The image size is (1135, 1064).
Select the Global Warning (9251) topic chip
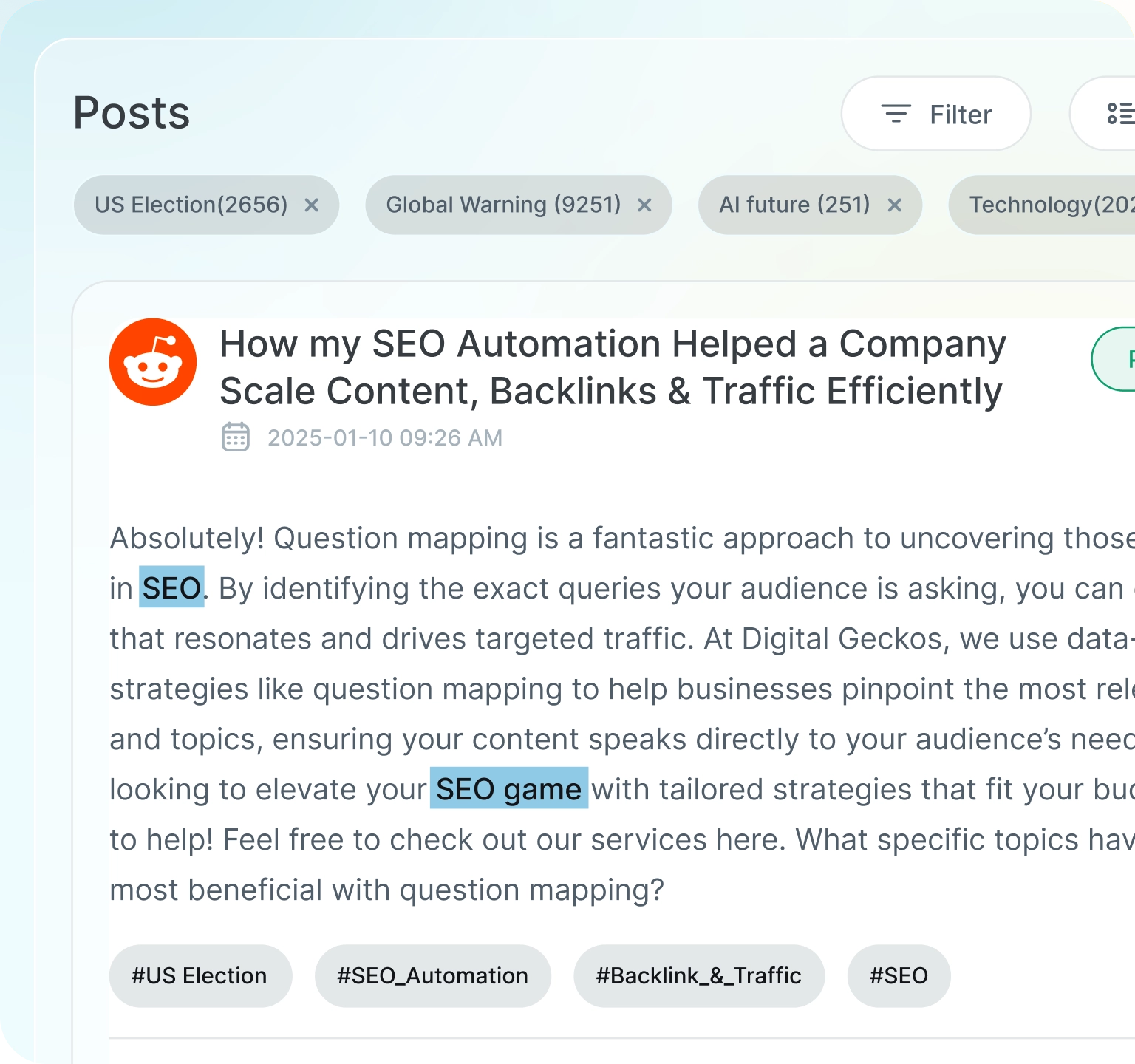point(503,205)
